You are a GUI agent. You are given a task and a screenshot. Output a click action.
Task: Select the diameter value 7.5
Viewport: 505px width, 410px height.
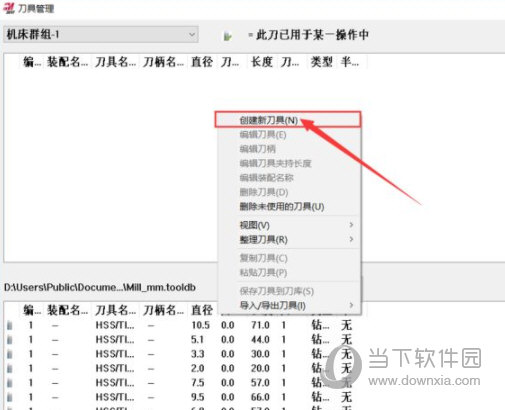point(197,382)
